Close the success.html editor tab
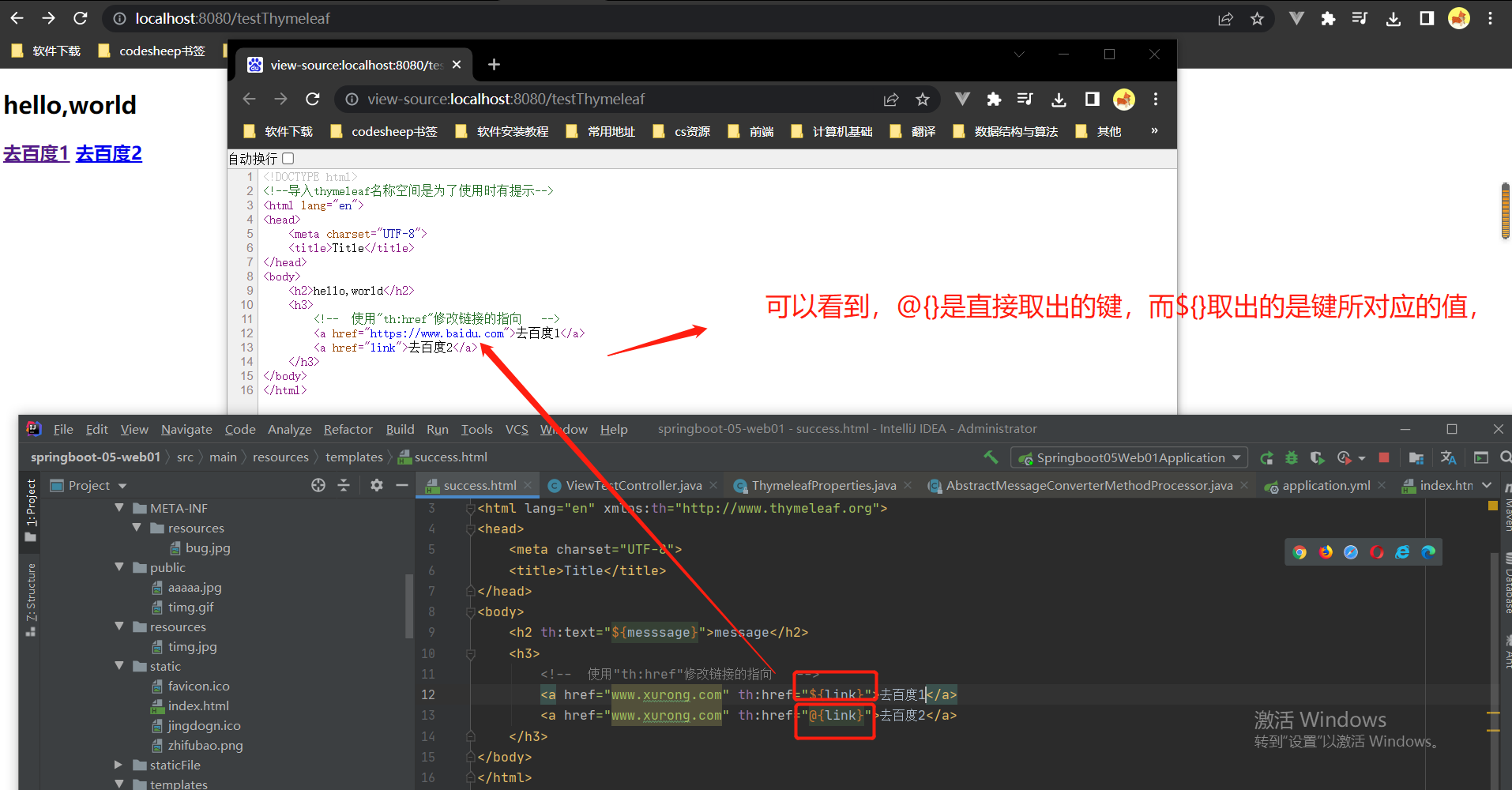The height and width of the screenshot is (790, 1512). (x=528, y=485)
